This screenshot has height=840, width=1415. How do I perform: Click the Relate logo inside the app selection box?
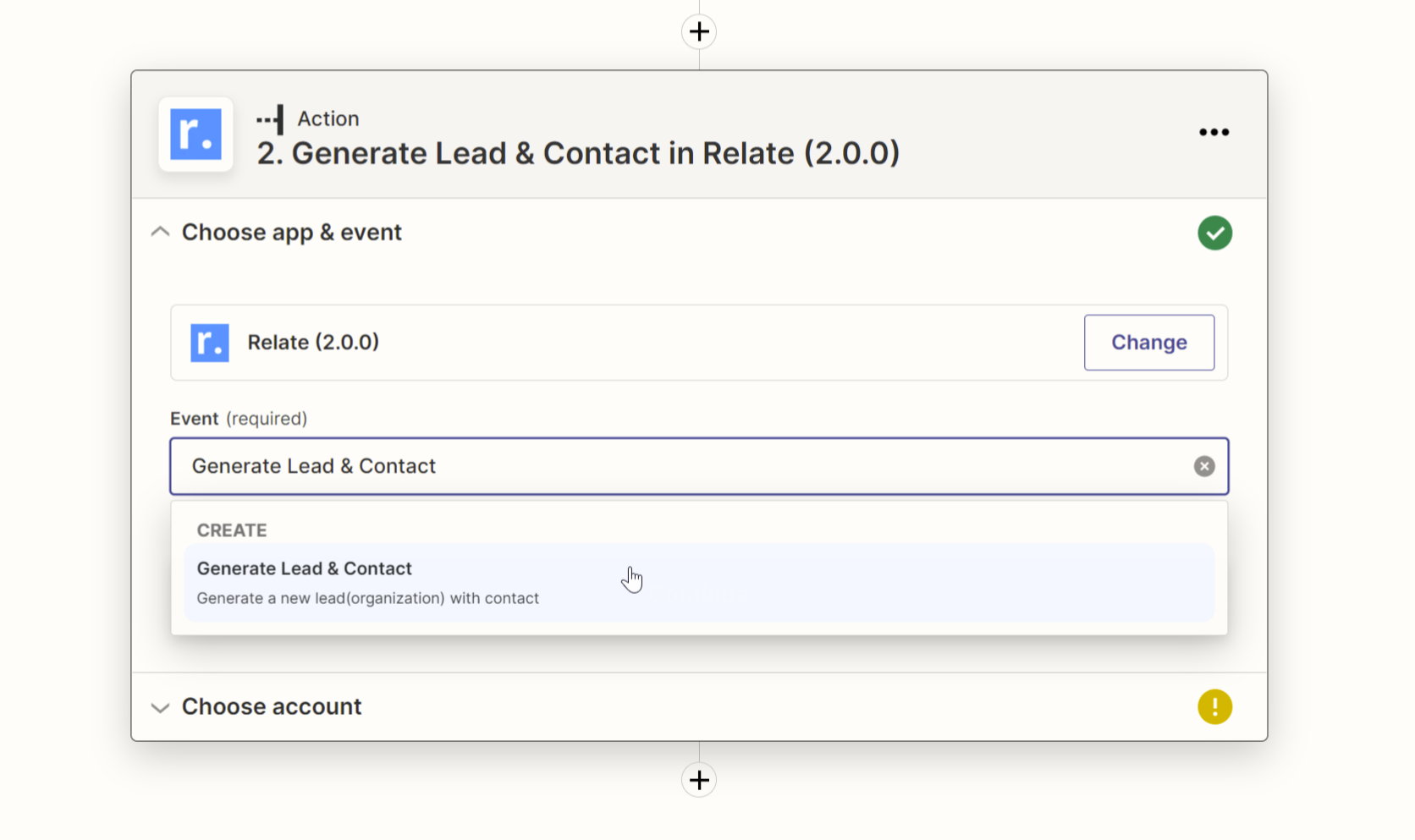[209, 343]
